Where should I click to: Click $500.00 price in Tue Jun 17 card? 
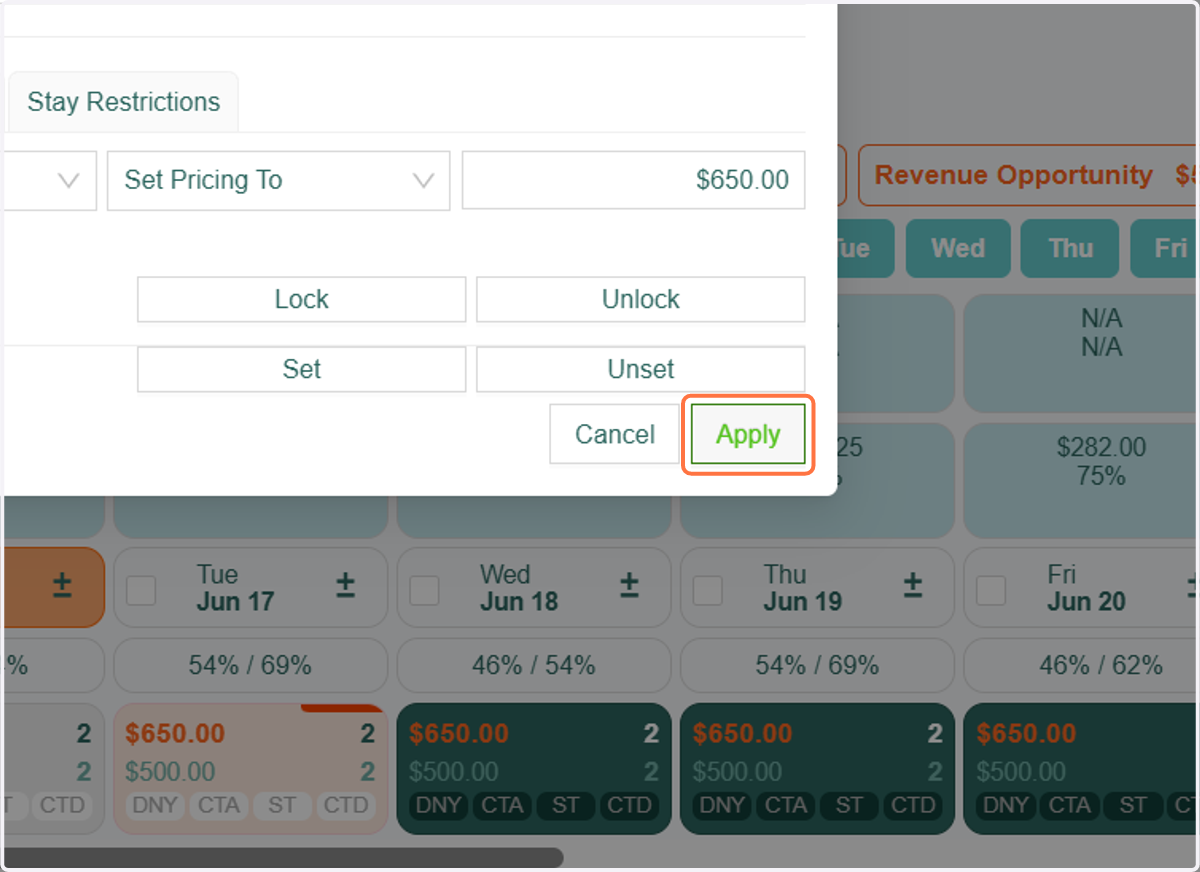170,772
